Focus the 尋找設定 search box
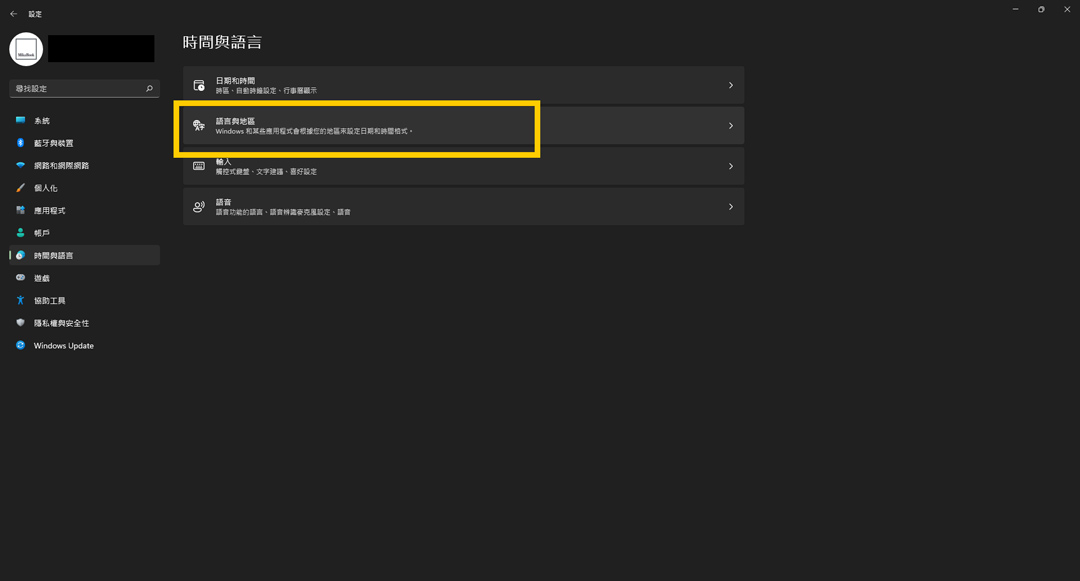The image size is (1080, 581). 84,89
